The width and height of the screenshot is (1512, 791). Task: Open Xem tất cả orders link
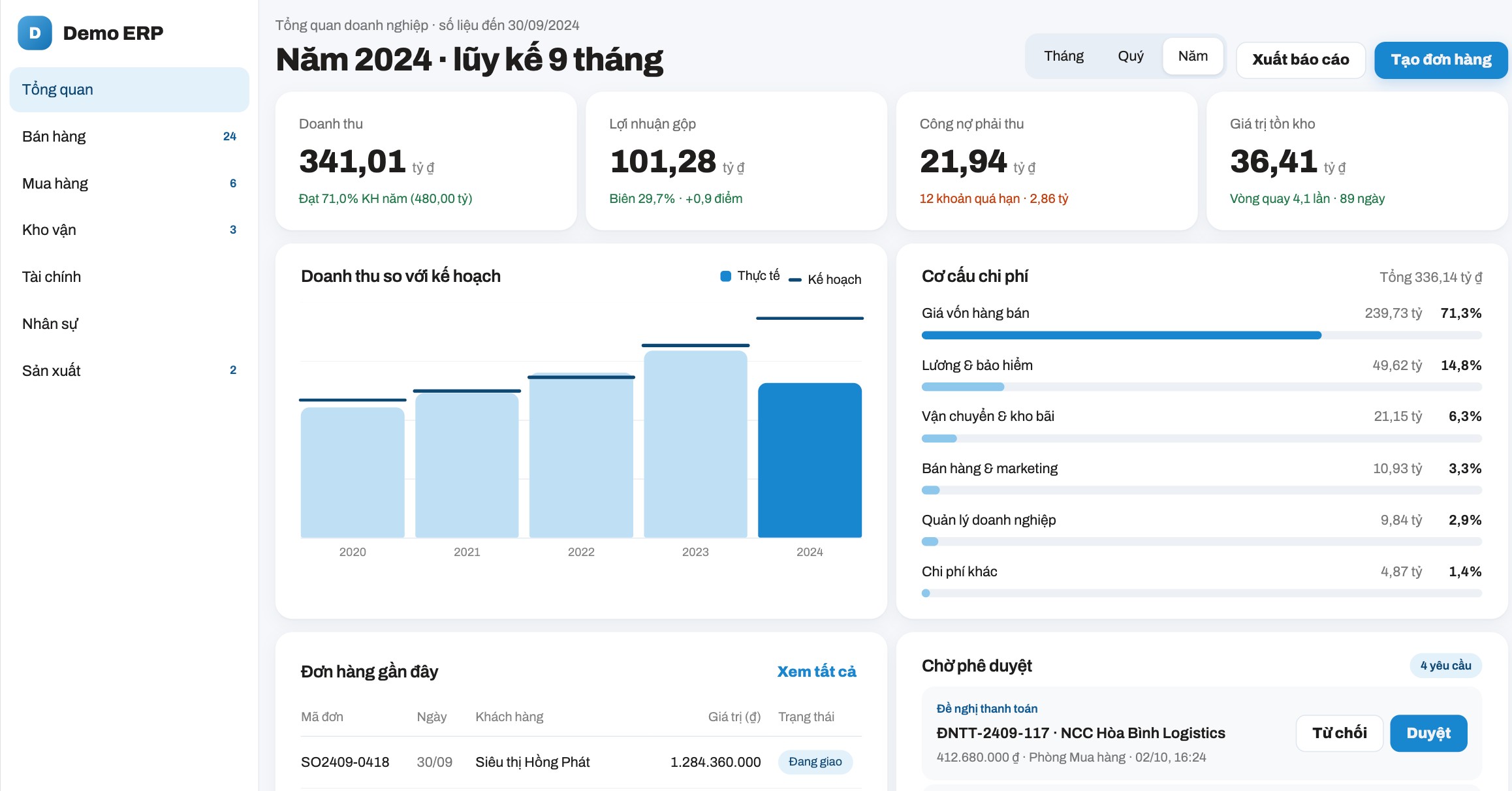click(816, 672)
